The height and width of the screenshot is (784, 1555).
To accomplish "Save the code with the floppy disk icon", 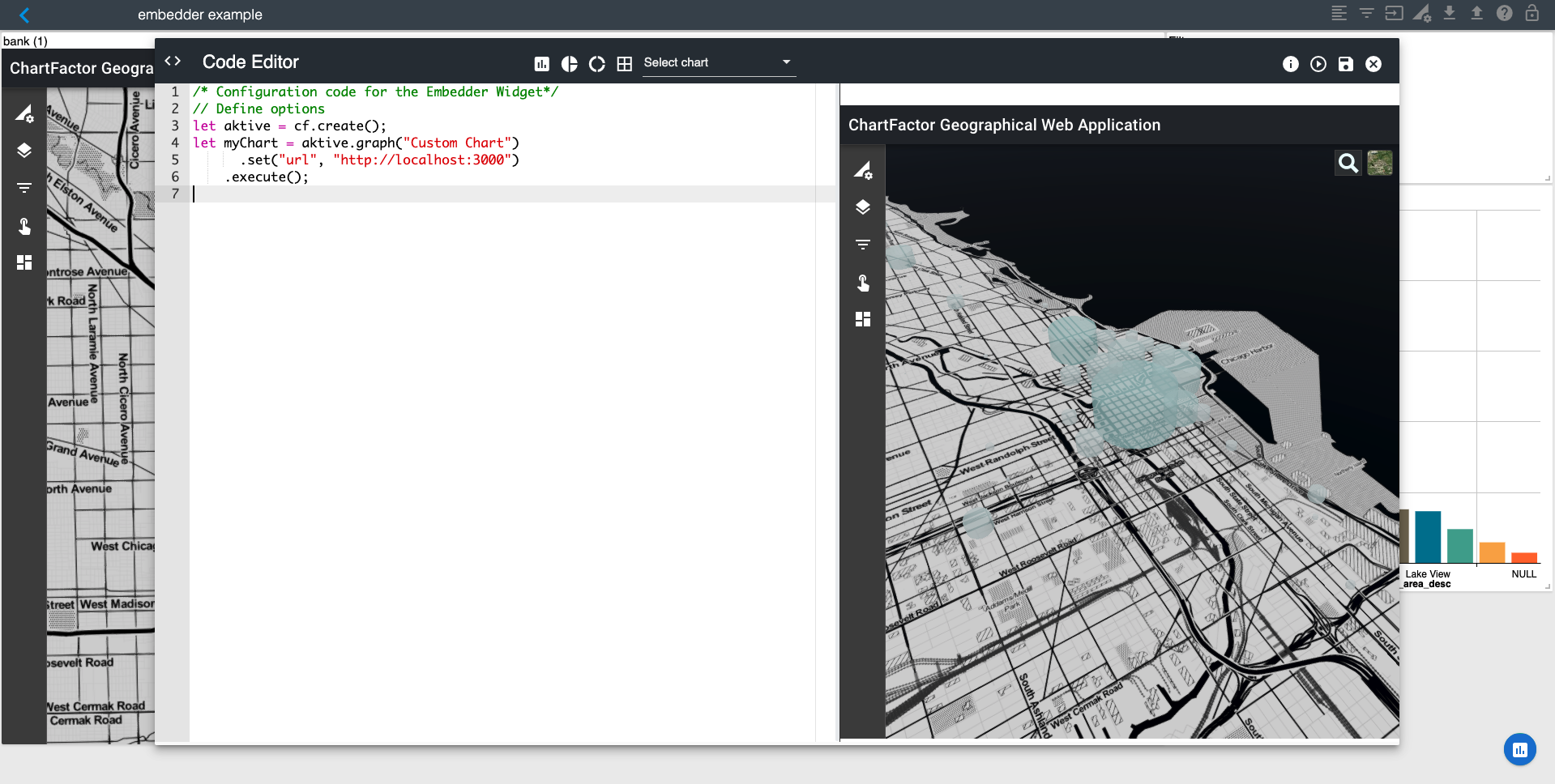I will pyautogui.click(x=1346, y=64).
